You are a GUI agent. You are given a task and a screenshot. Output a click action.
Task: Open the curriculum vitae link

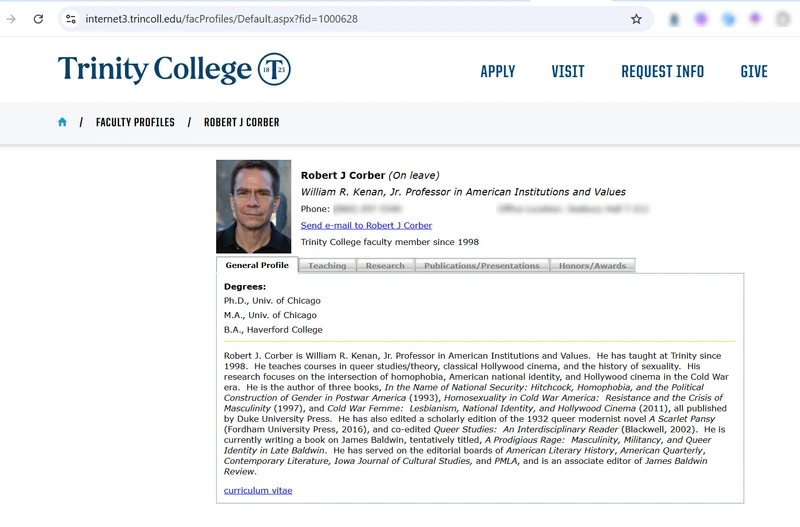(258, 490)
